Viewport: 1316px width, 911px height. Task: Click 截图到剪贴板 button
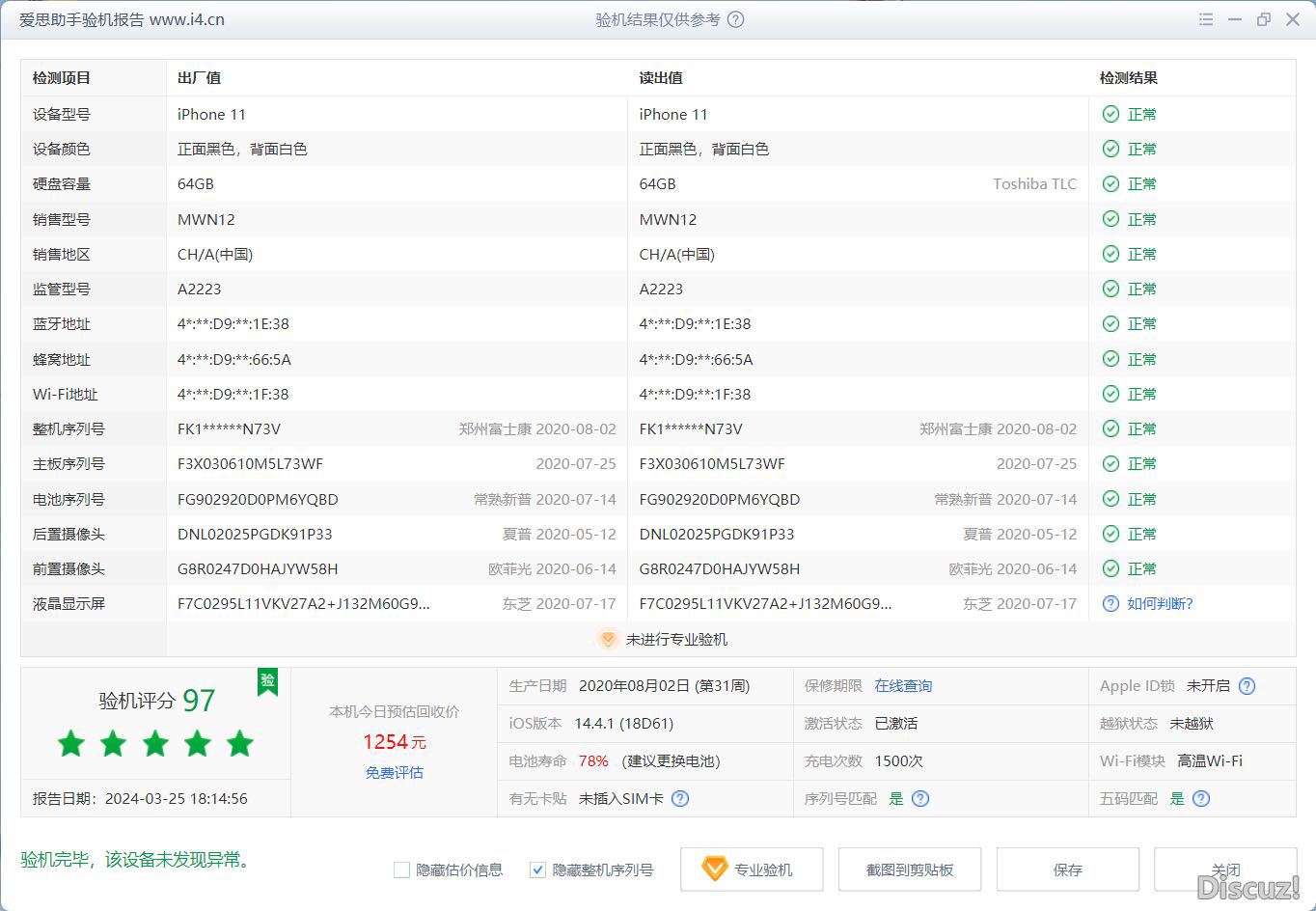tap(910, 870)
